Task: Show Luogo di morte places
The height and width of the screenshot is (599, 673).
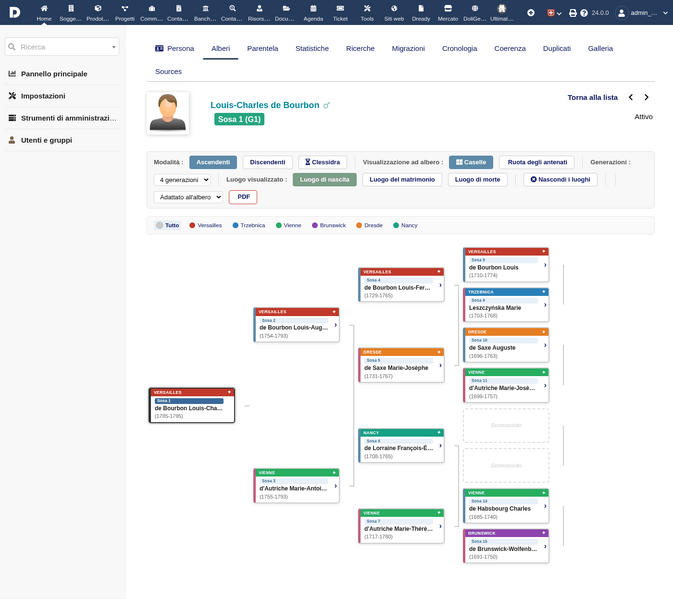Action: pos(478,180)
